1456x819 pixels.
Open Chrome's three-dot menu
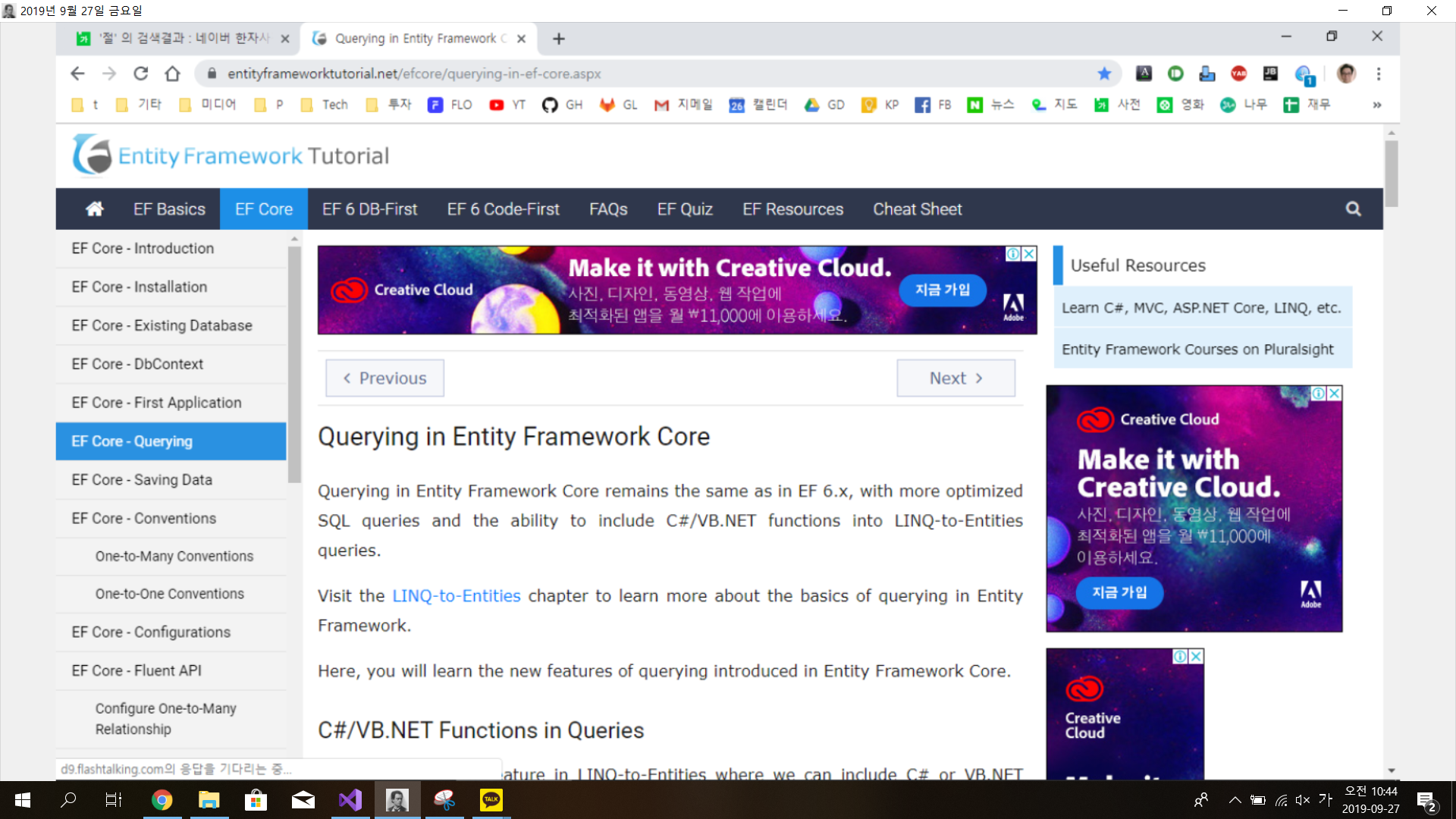pyautogui.click(x=1379, y=74)
